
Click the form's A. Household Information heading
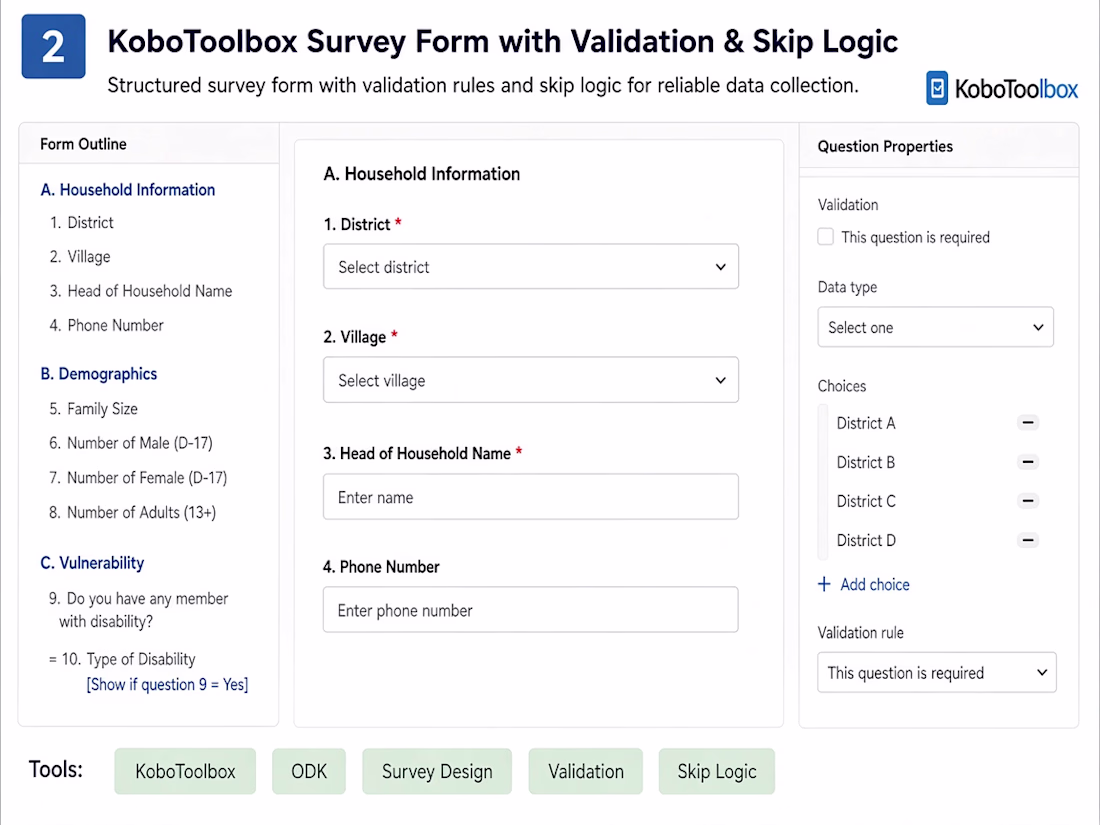pos(422,174)
